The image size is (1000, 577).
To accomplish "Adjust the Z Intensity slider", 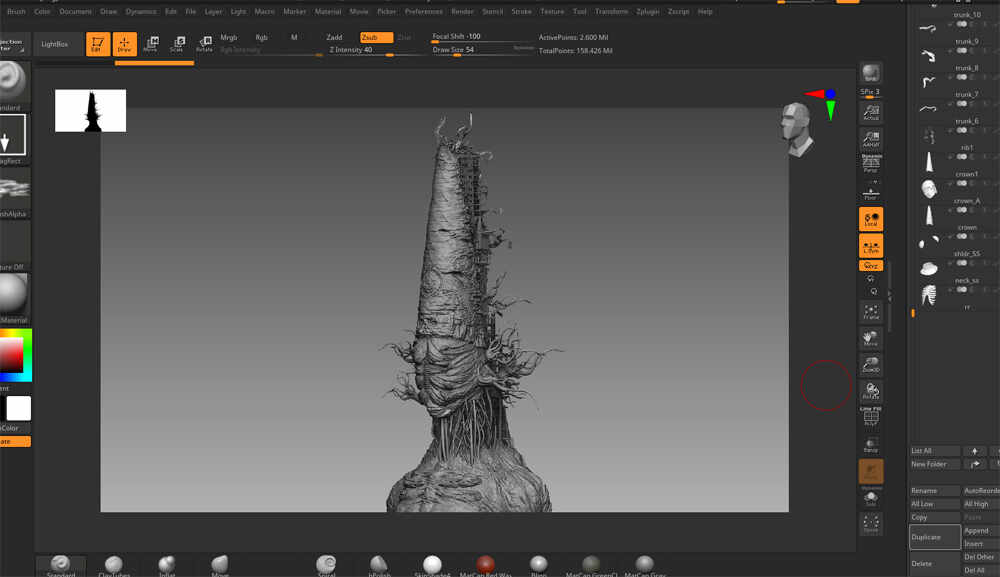I will tap(376, 50).
